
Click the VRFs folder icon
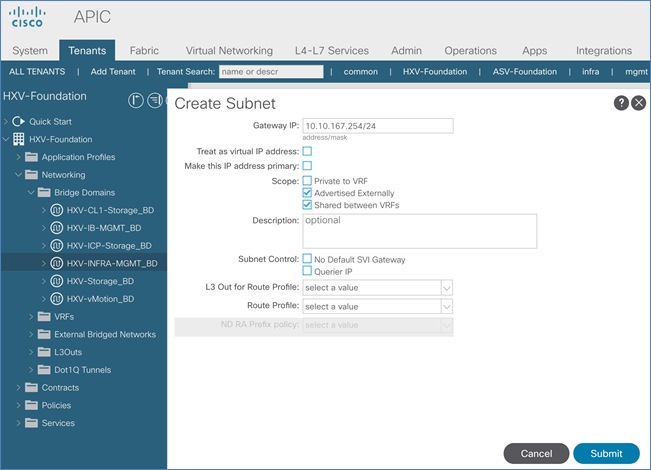point(44,316)
